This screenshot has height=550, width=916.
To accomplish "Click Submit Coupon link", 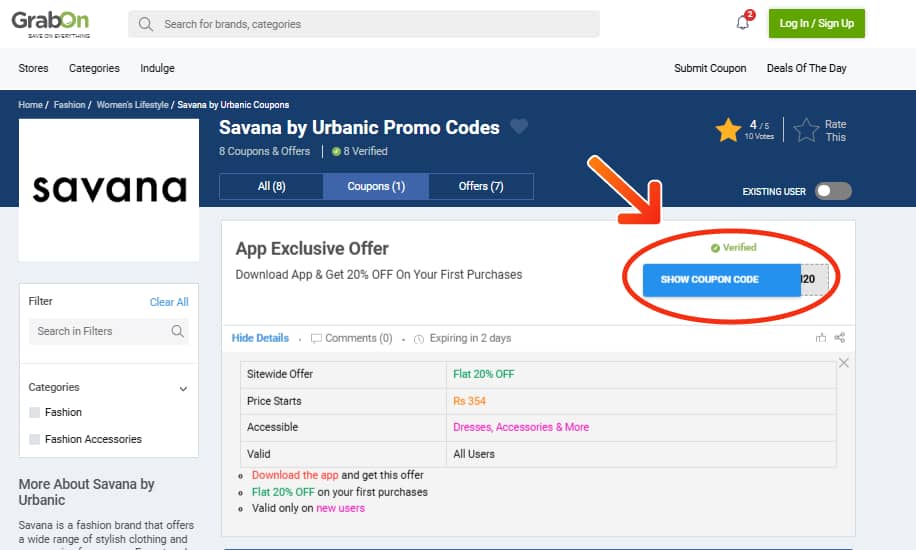I will click(710, 68).
